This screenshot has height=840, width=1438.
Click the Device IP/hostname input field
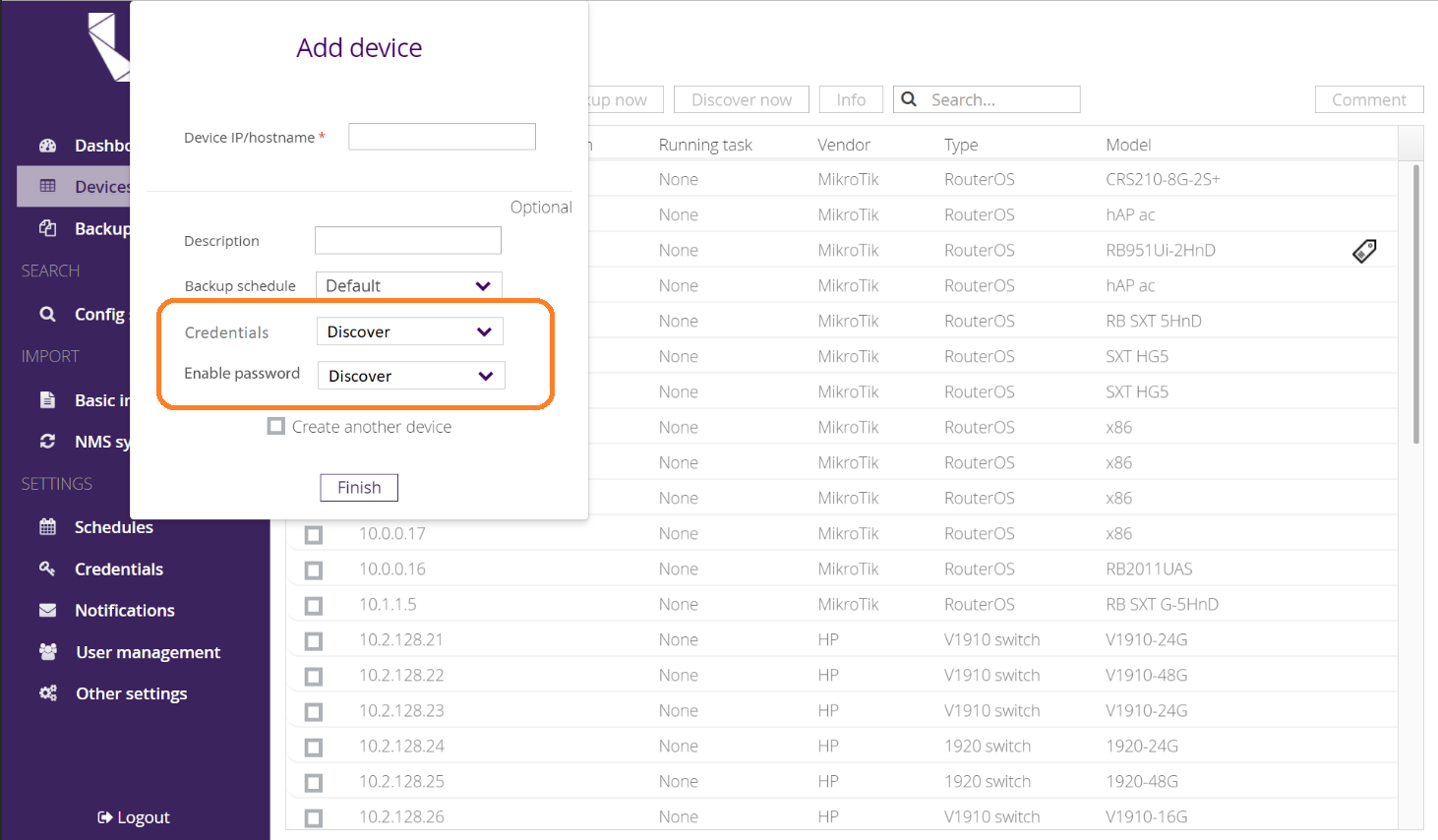(443, 137)
